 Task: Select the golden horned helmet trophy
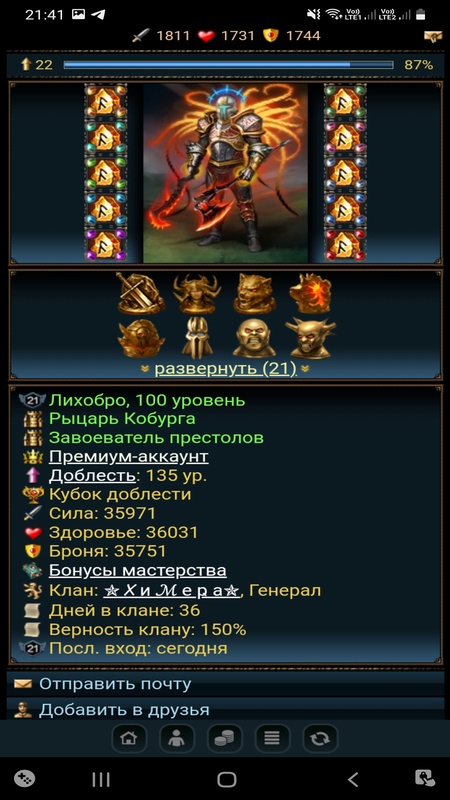pyautogui.click(x=196, y=294)
